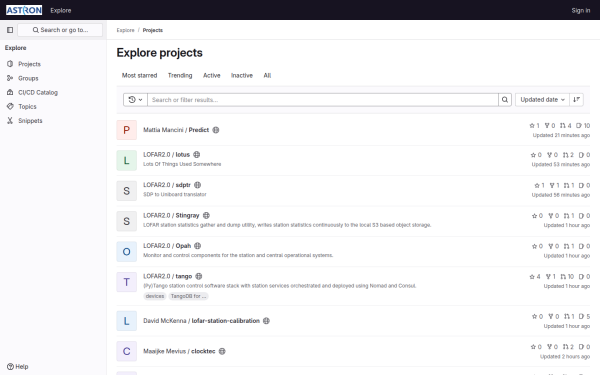This screenshot has width=600, height=375.
Task: Click the Sign in link
Action: coord(580,10)
